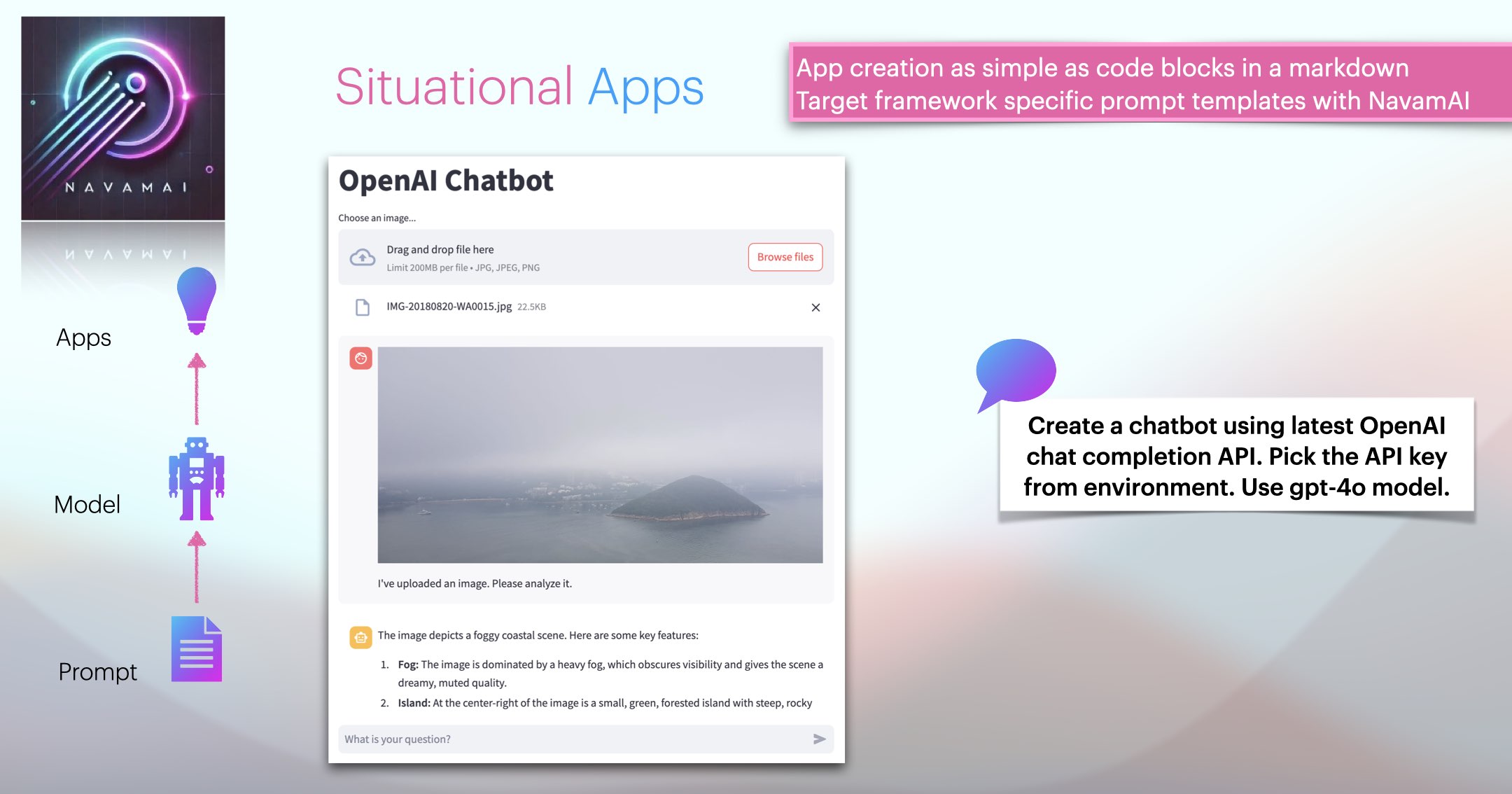
Task: Click the 'Fog:' list item text
Action: (x=610, y=674)
